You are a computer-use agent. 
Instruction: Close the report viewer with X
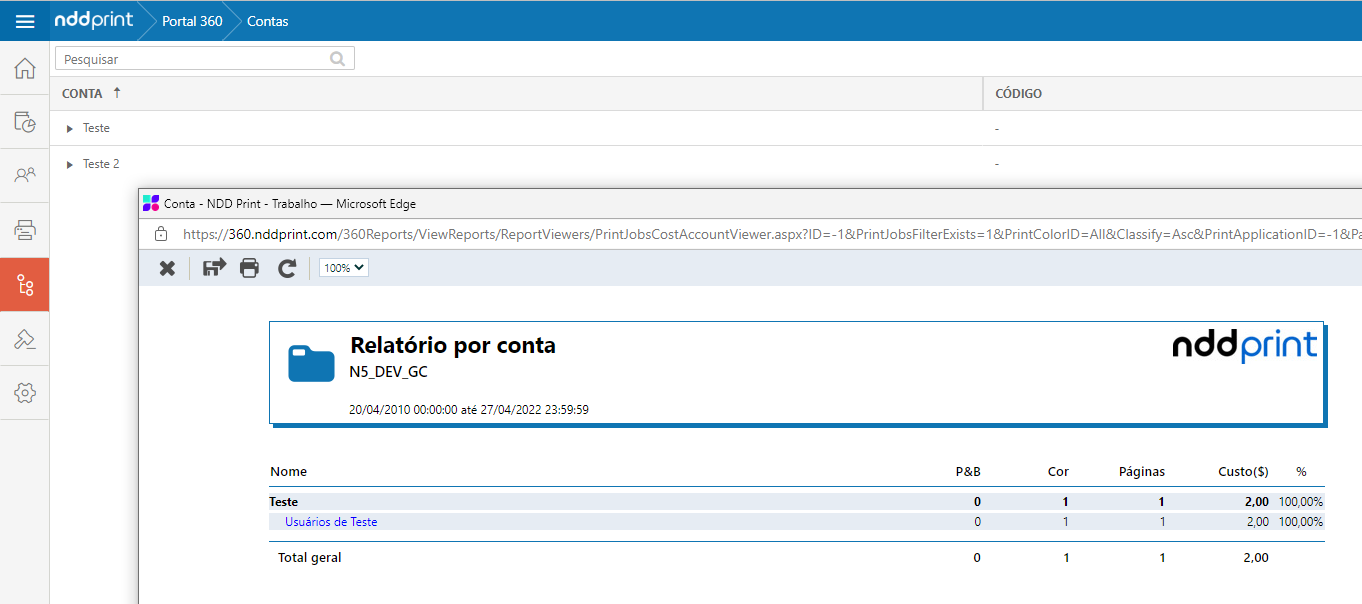point(168,268)
